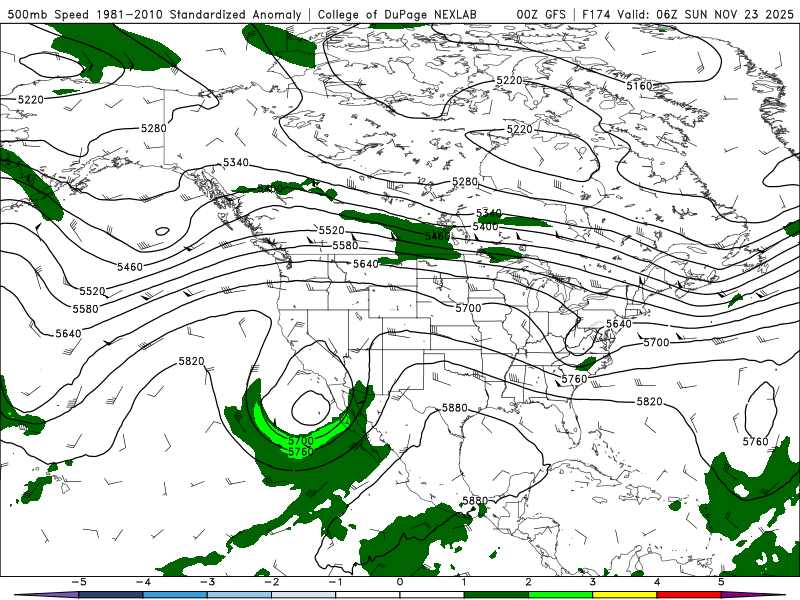
Task: Click the colorbar tick label '-1'
Action: tap(335, 582)
